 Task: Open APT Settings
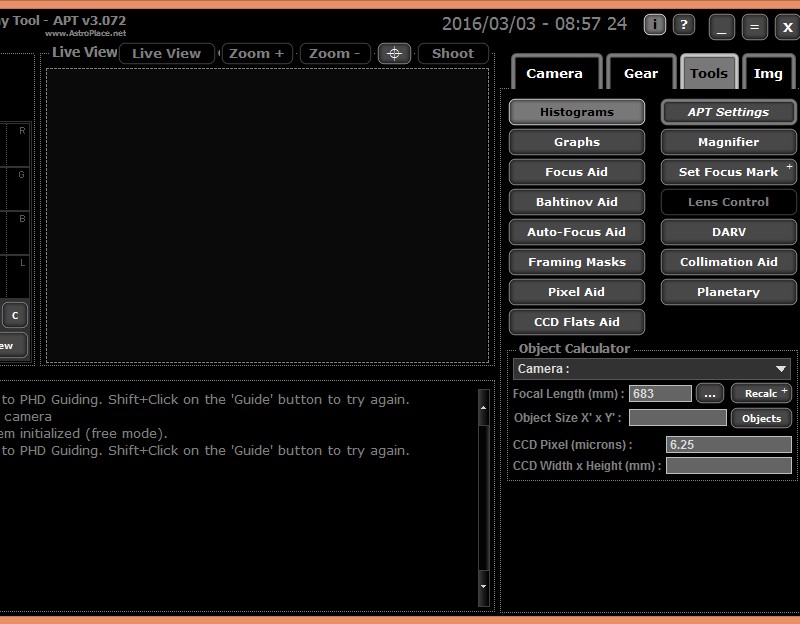728,112
